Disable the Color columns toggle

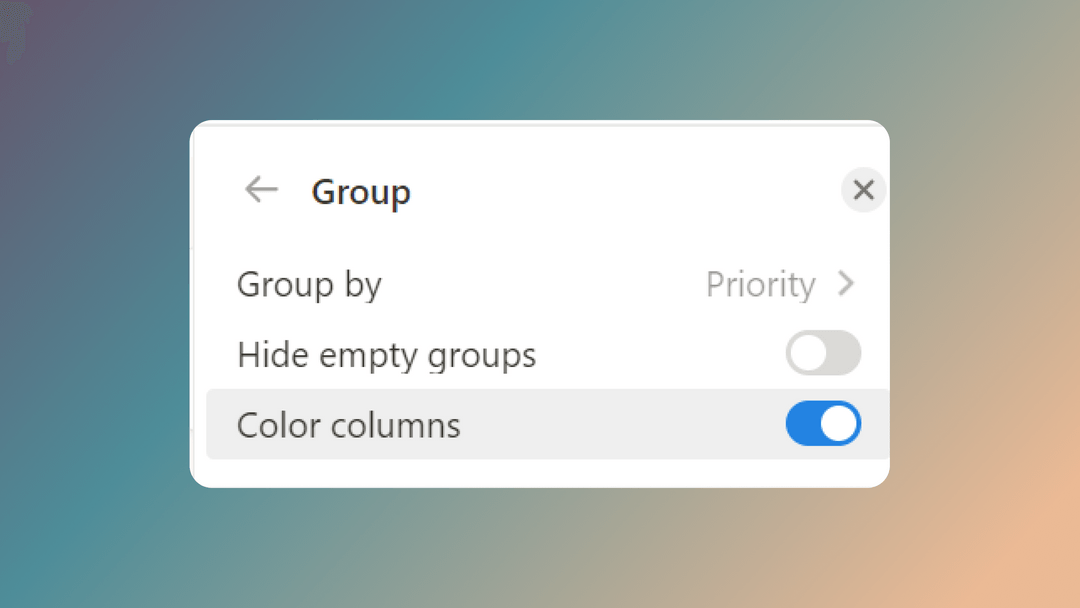coord(823,424)
